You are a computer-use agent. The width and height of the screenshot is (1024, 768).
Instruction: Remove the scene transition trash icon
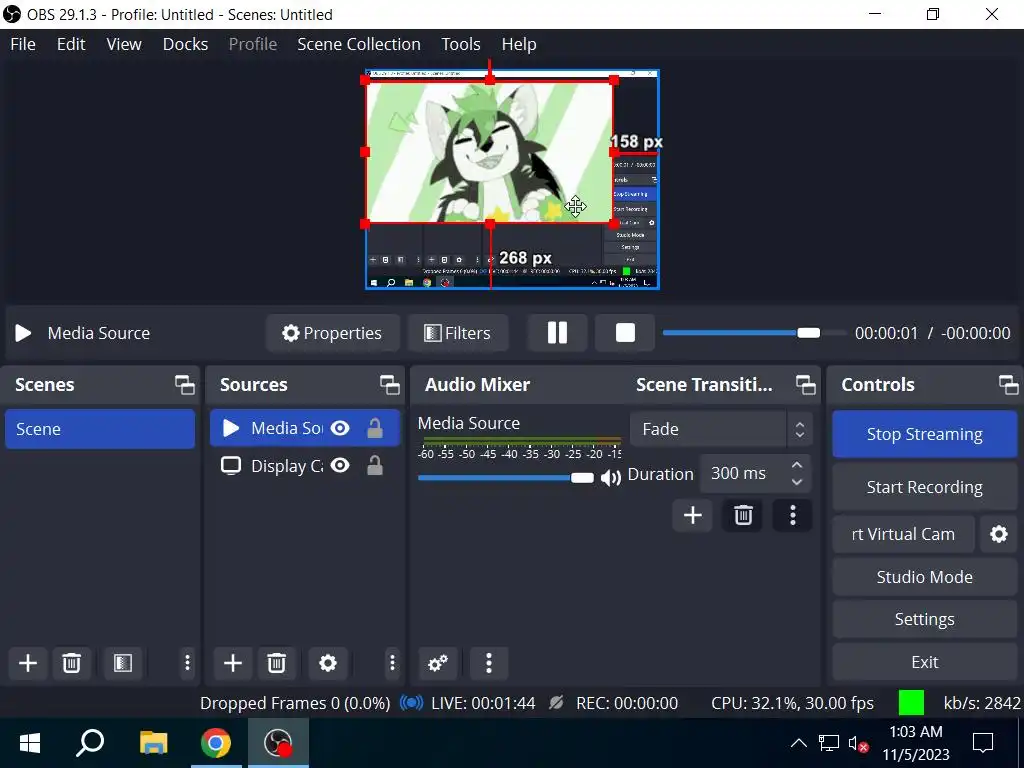click(x=743, y=515)
